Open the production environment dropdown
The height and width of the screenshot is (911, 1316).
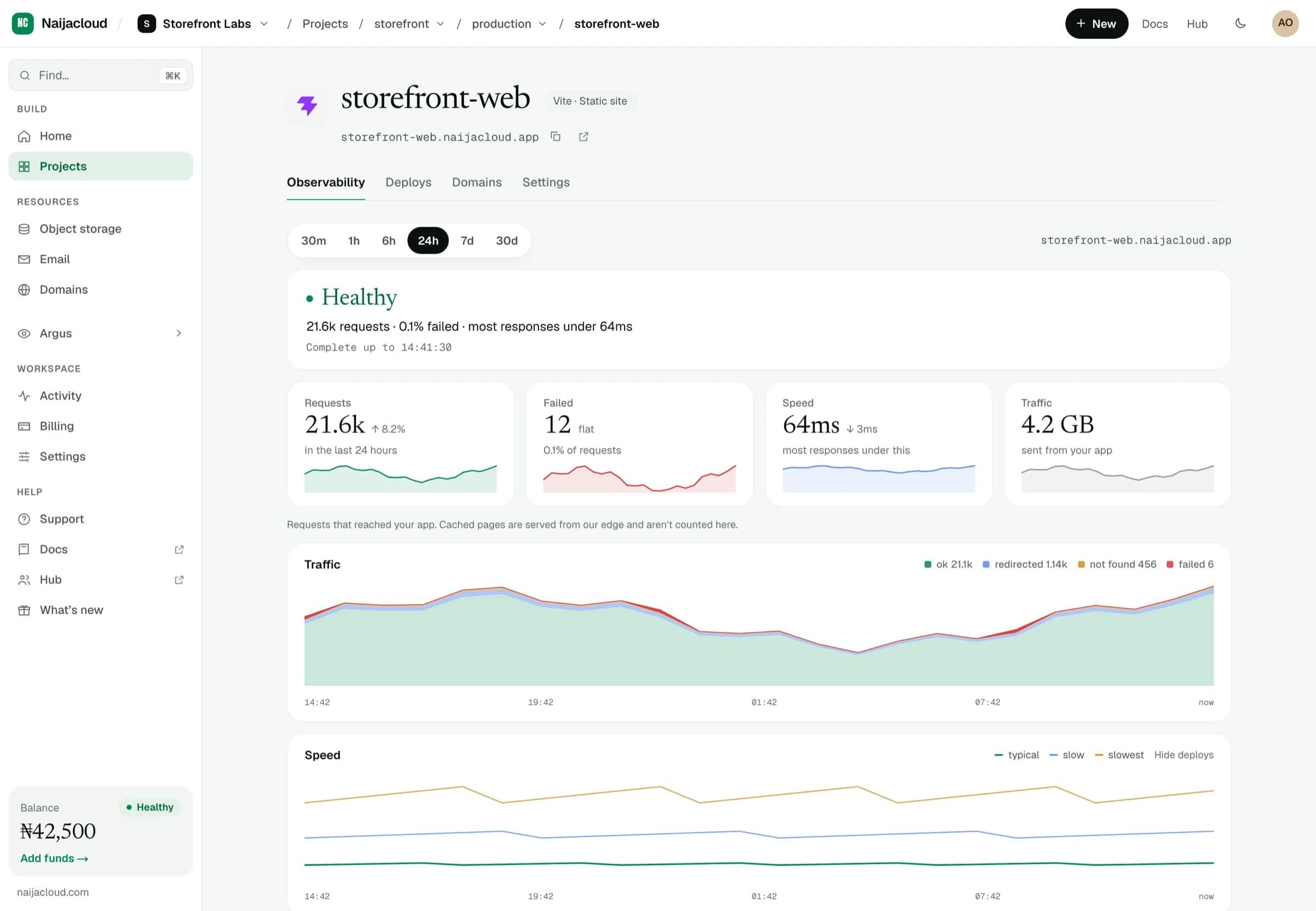pyautogui.click(x=542, y=24)
